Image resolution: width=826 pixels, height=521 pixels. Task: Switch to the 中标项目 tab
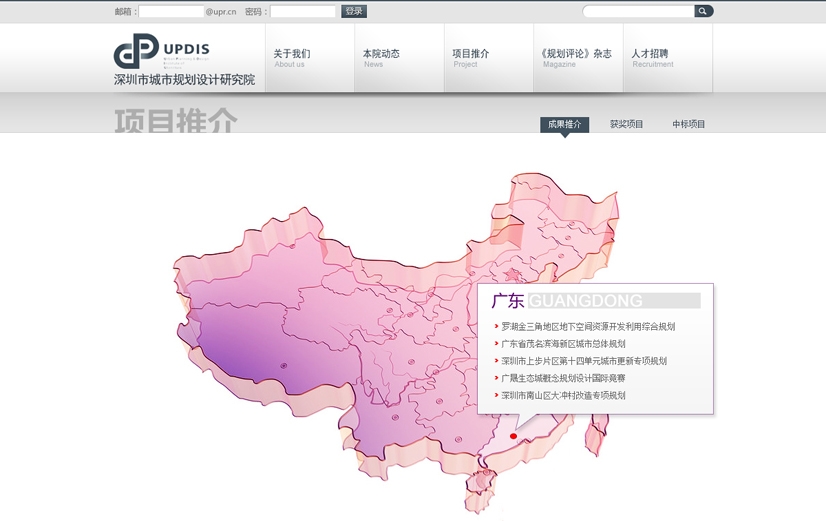pyautogui.click(x=688, y=125)
